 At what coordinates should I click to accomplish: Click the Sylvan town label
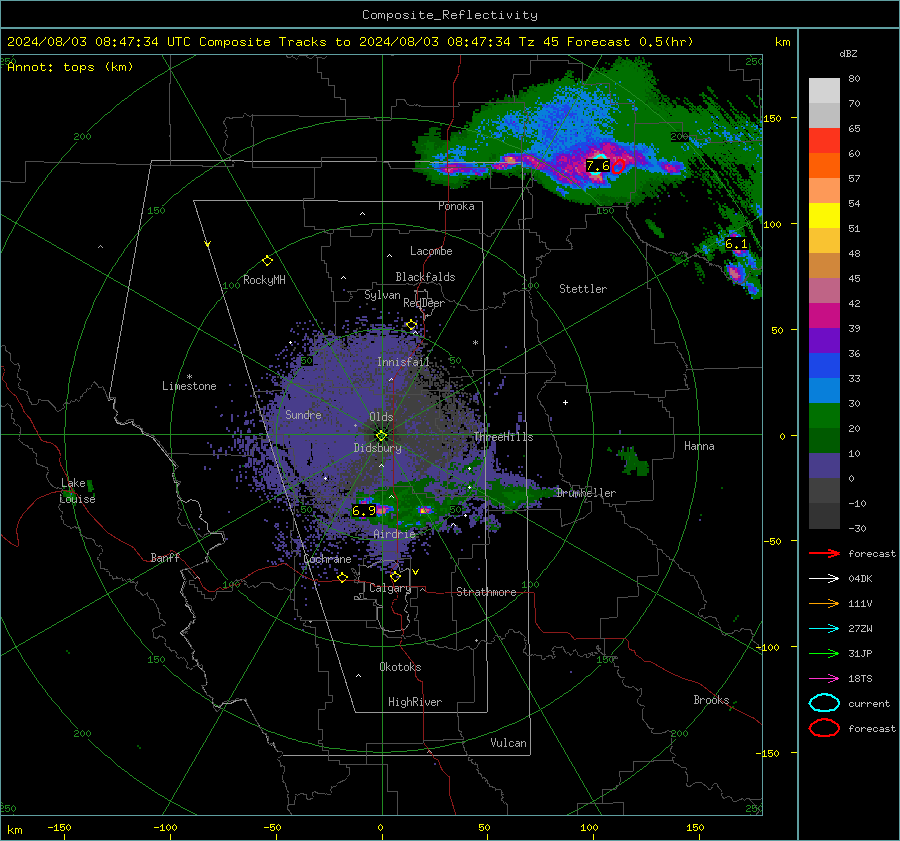pos(382,295)
